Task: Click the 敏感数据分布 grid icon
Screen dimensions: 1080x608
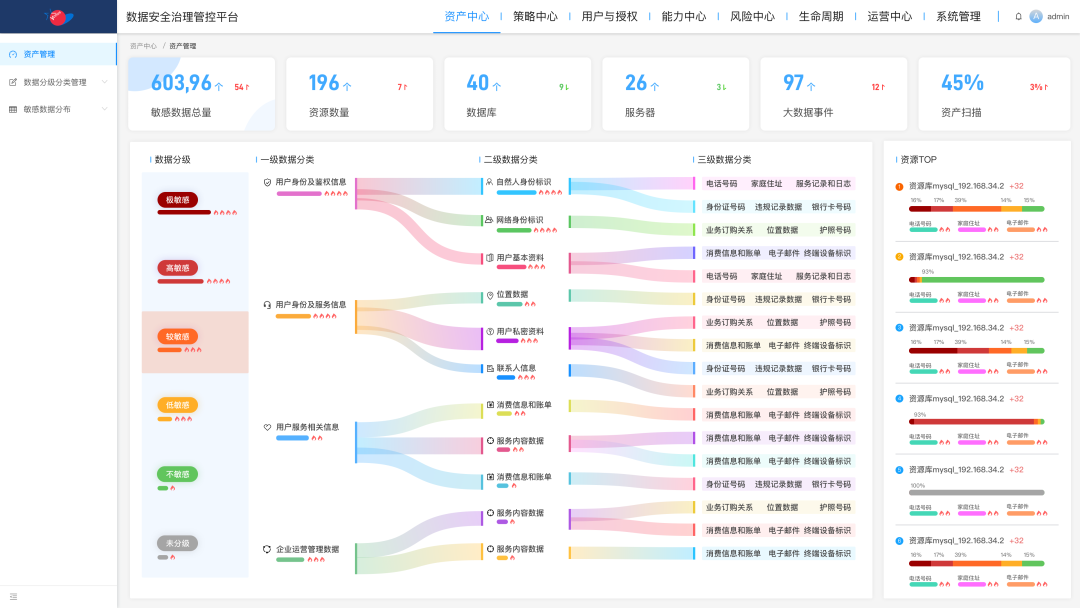Action: click(x=11, y=111)
